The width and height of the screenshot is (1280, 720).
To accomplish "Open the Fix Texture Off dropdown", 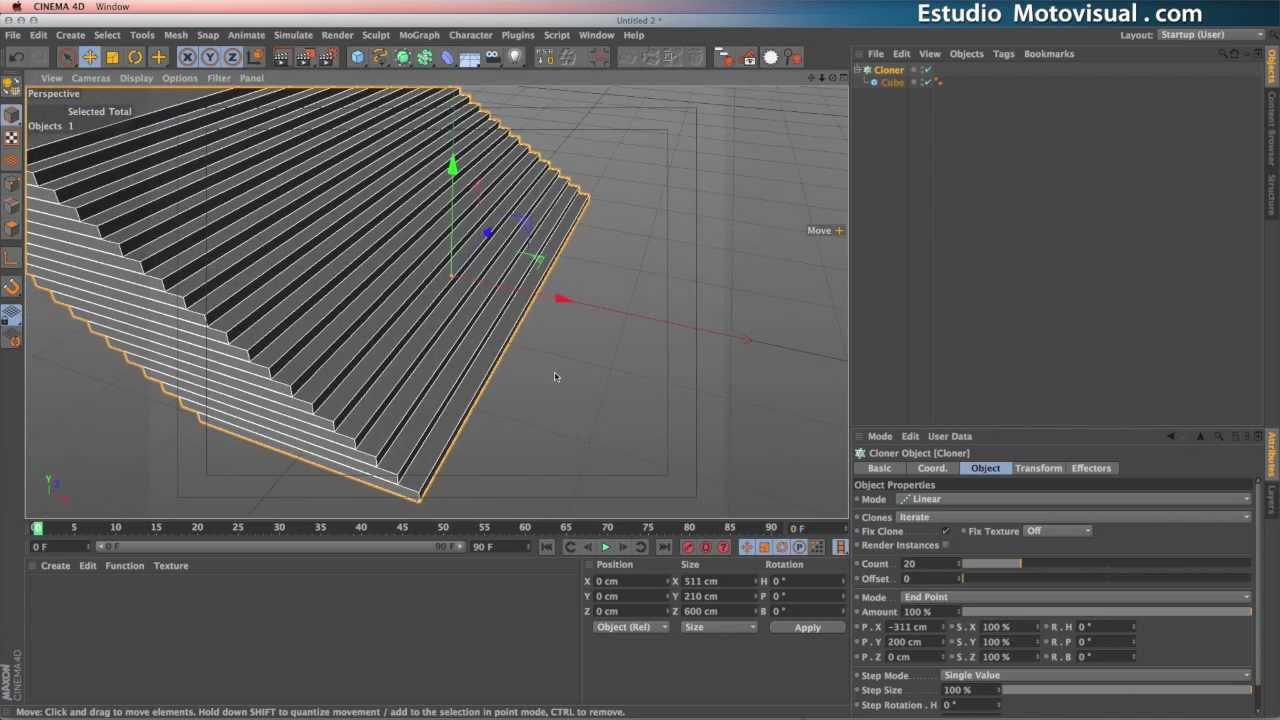I will (x=1058, y=531).
